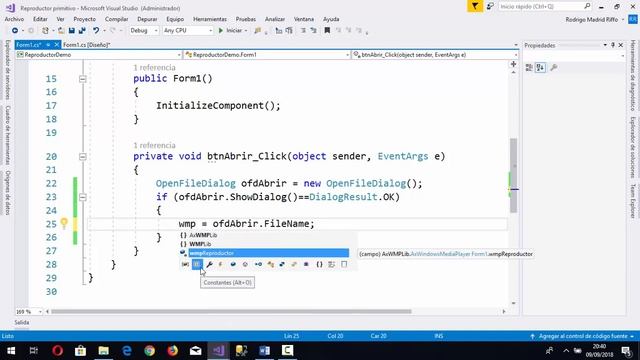The image size is (640, 360).
Task: Open the Proyecto menu
Action: [84, 19]
